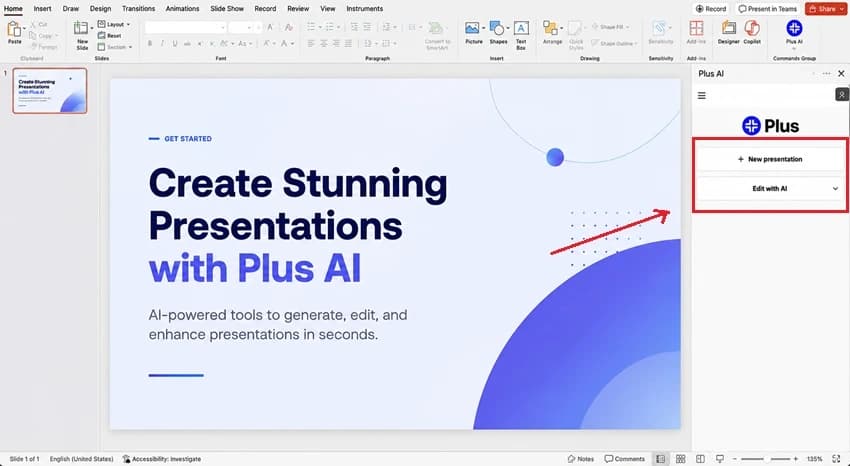Click the Record button top right

click(x=711, y=9)
